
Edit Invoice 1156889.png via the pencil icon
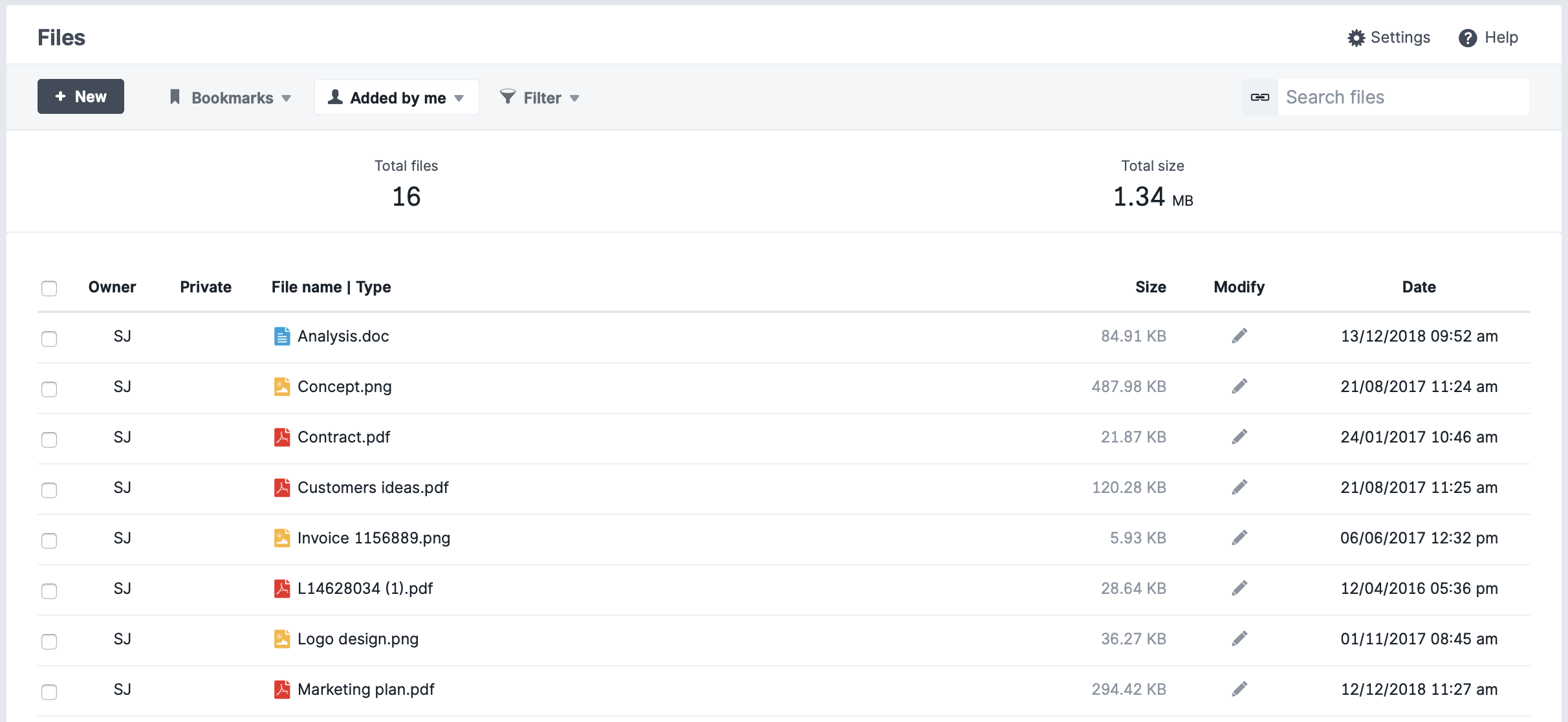pyautogui.click(x=1239, y=538)
